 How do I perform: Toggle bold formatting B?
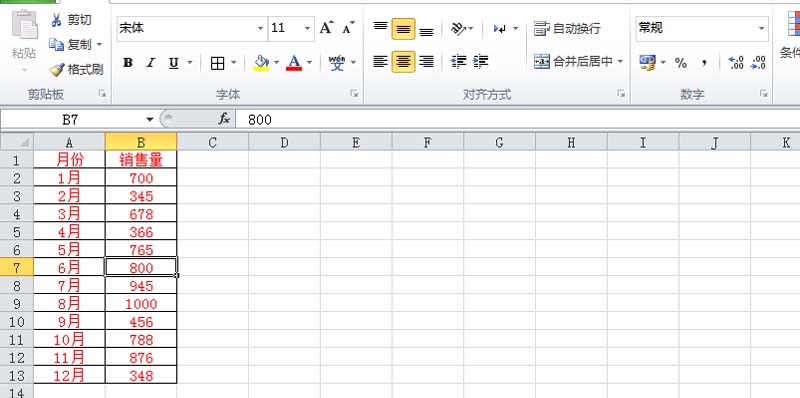pos(128,63)
